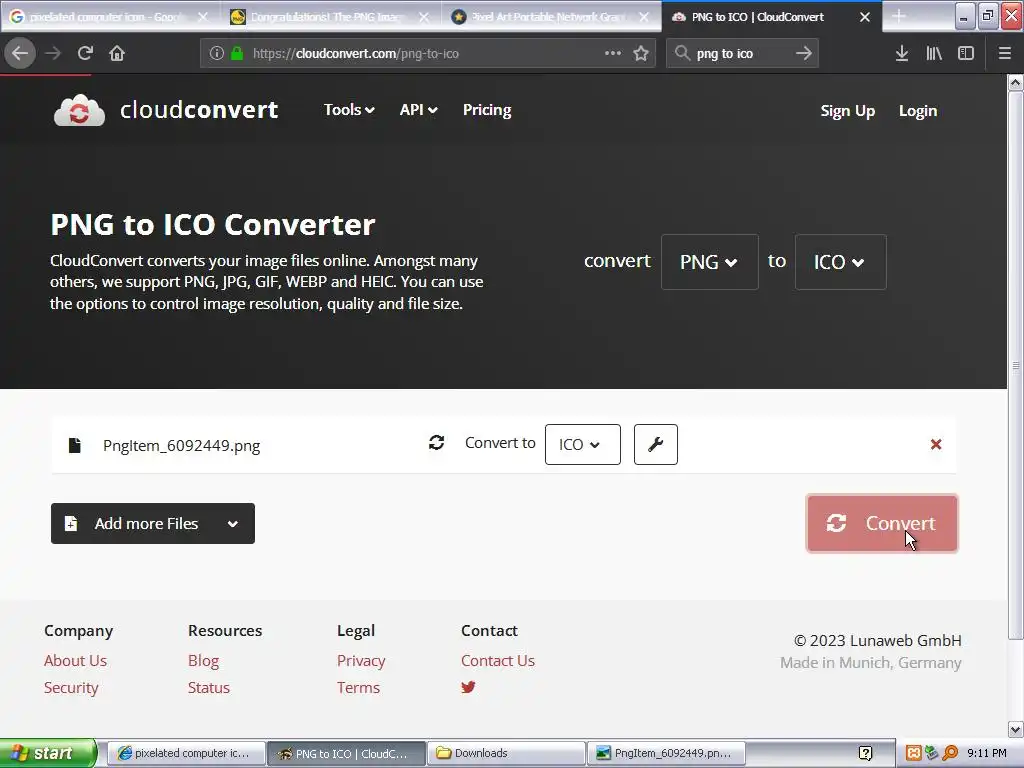Close the Pixel Art Portable Network tab
The width and height of the screenshot is (1024, 768).
[x=644, y=17]
